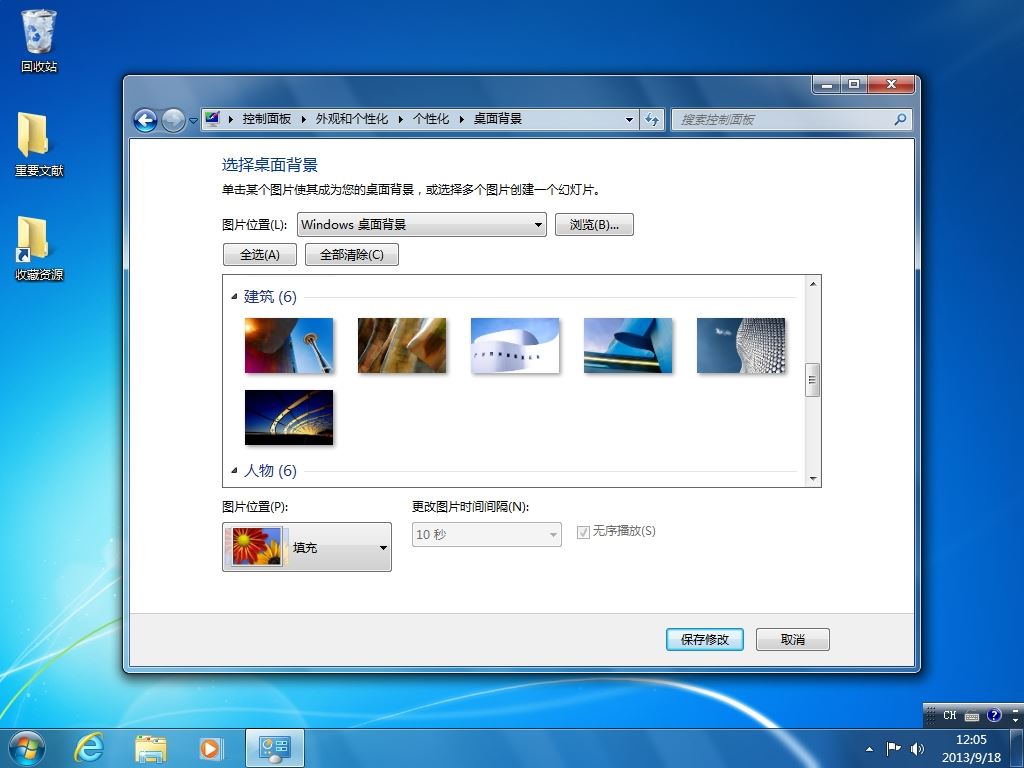Select the silver dotted building wallpaper
Image resolution: width=1024 pixels, height=768 pixels.
click(x=741, y=345)
